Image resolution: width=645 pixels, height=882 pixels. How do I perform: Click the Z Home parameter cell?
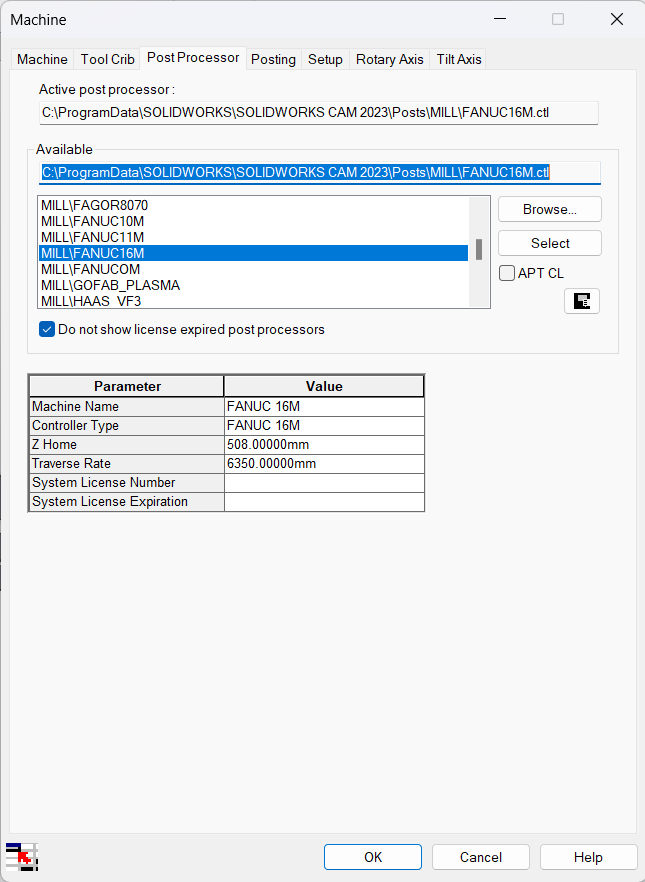click(127, 444)
